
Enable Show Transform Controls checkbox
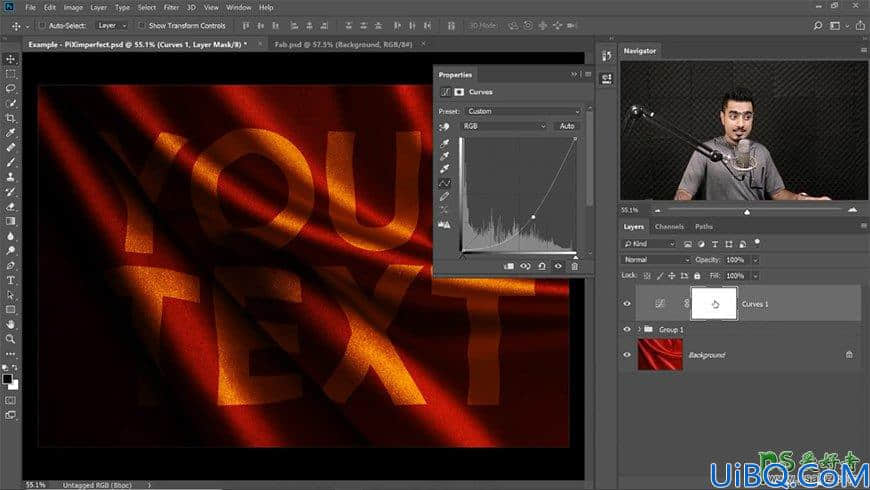pos(141,26)
